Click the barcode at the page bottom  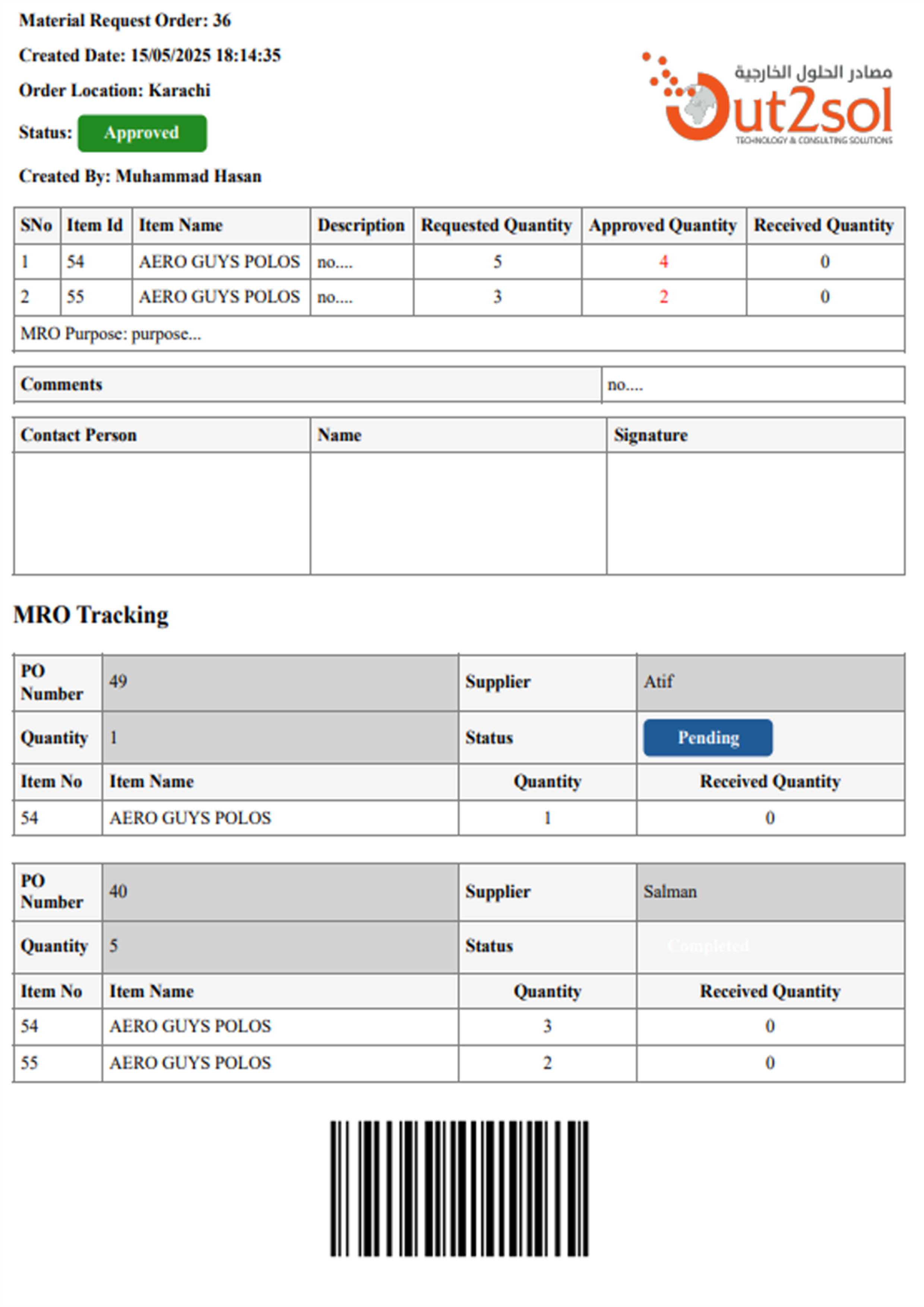[x=459, y=1188]
